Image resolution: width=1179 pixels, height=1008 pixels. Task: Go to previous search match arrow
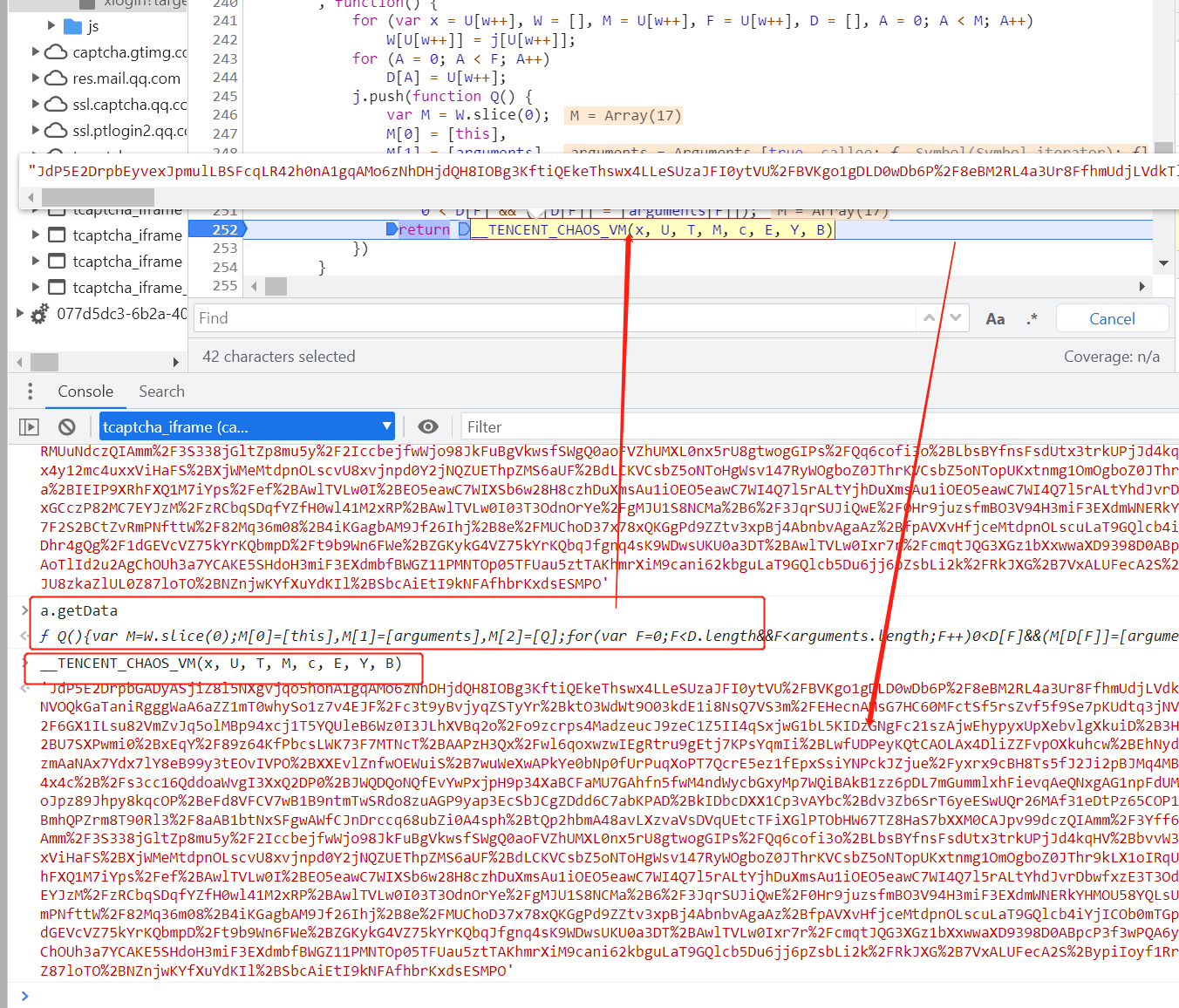tap(930, 318)
